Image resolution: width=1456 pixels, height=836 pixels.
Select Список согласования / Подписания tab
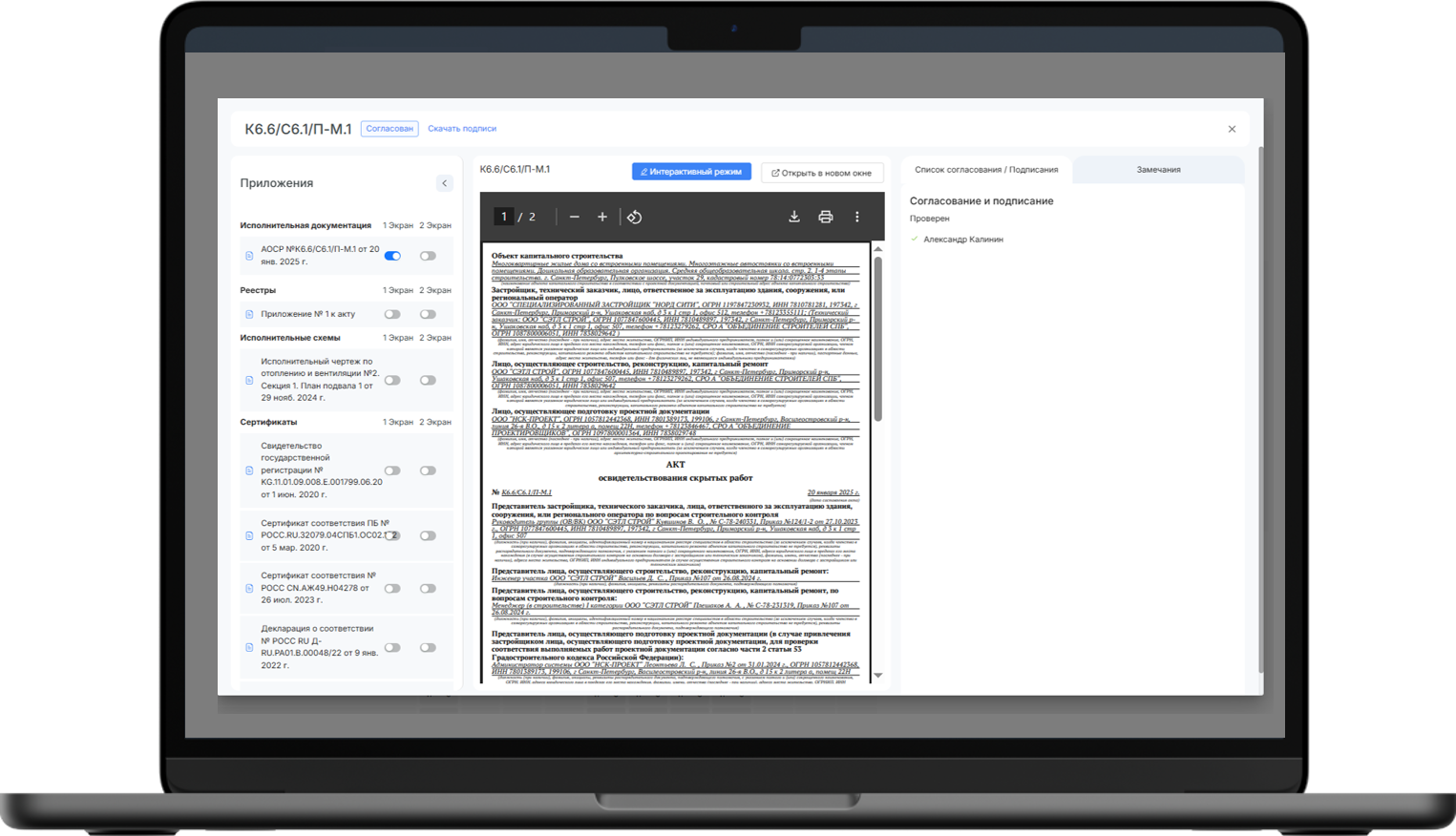(986, 170)
